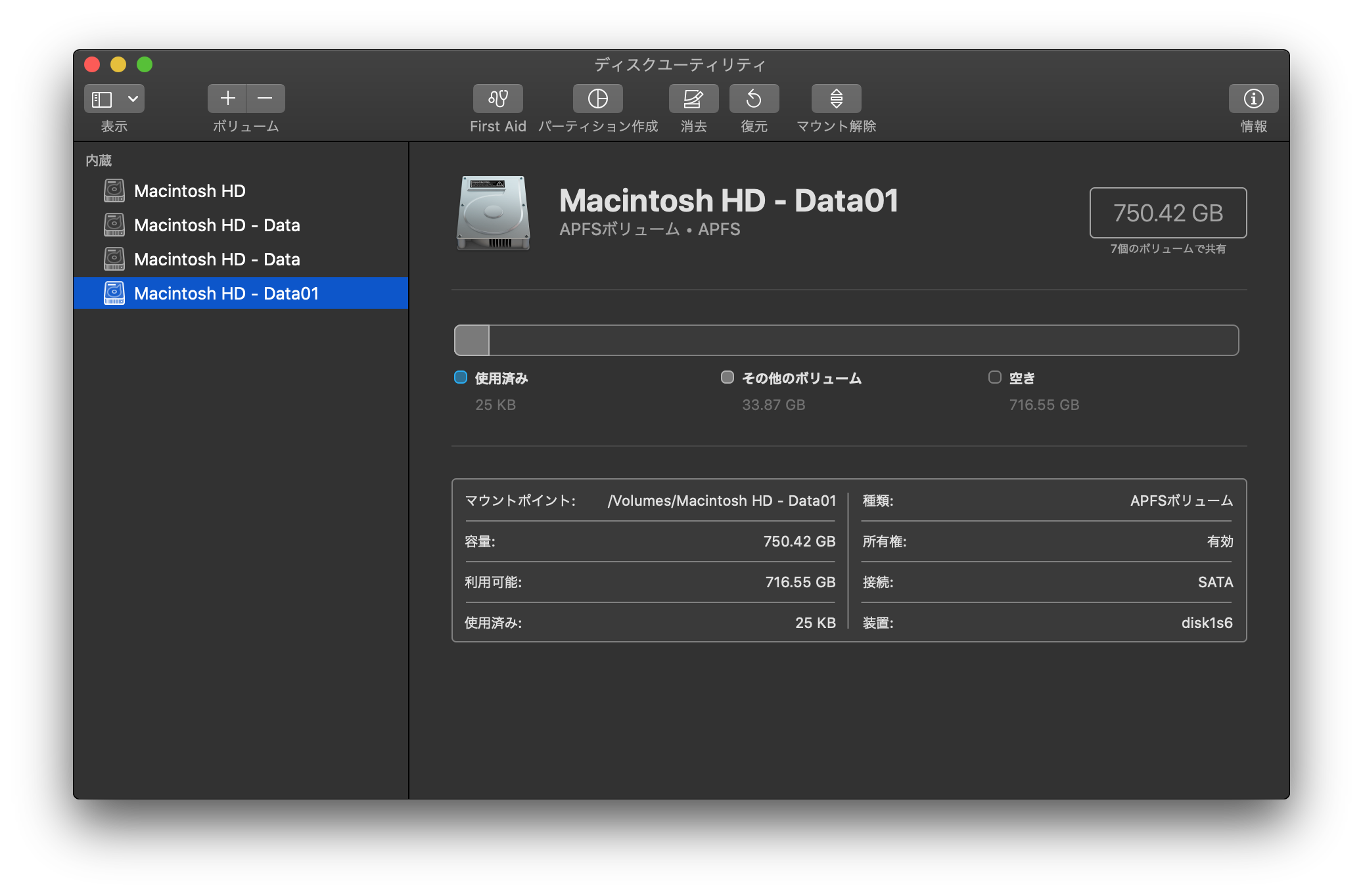Image resolution: width=1363 pixels, height=896 pixels.
Task: Run First Aid on the selected volume
Action: 497,99
